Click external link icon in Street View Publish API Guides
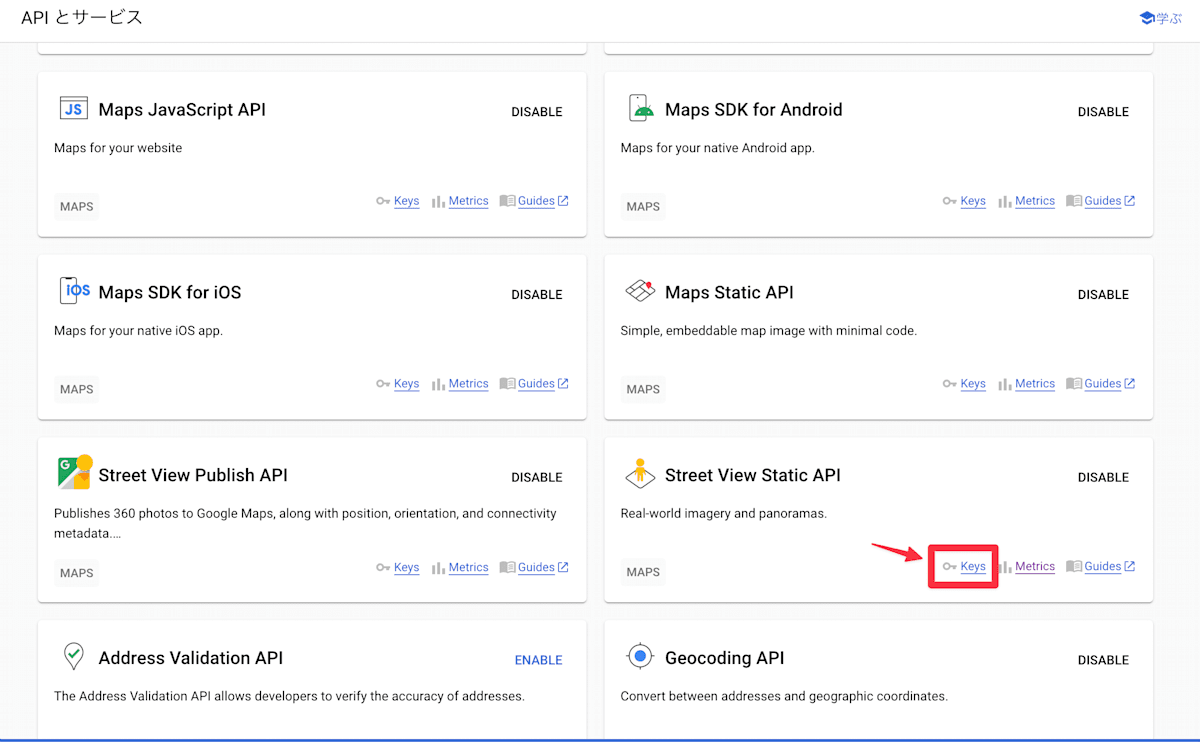This screenshot has width=1200, height=742. 563,567
